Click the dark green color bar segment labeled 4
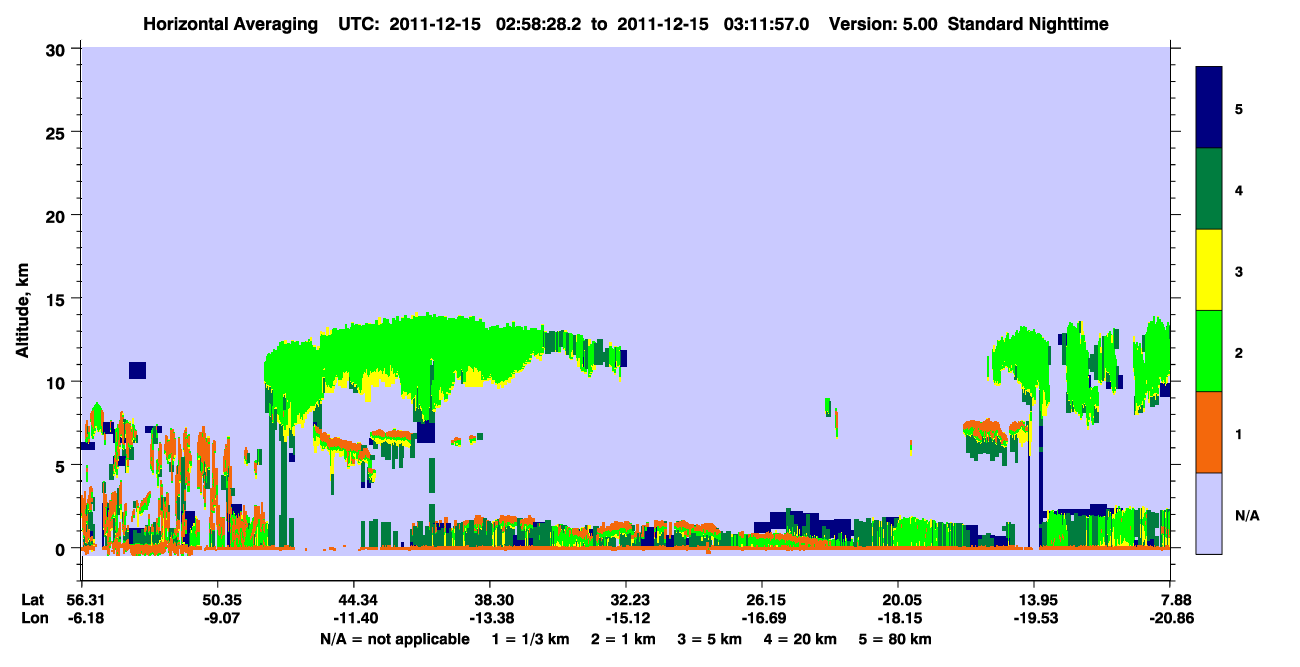The image size is (1300, 667). [1209, 189]
